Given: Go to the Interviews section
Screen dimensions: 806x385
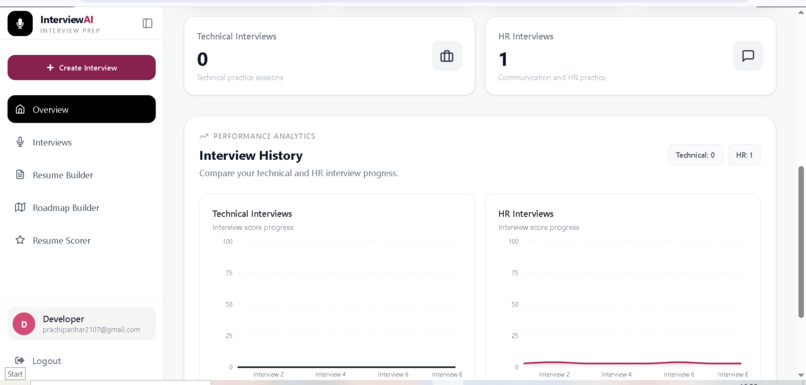Looking at the screenshot, I should coord(81,142).
